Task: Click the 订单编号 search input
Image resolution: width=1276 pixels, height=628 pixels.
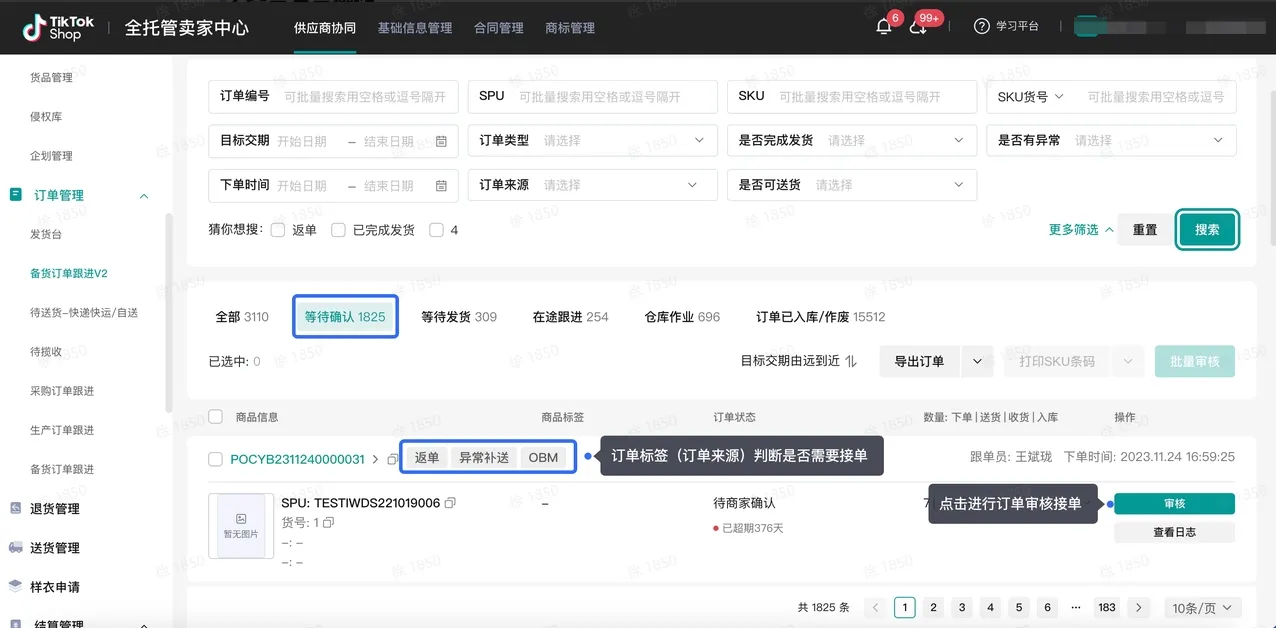Action: click(333, 97)
